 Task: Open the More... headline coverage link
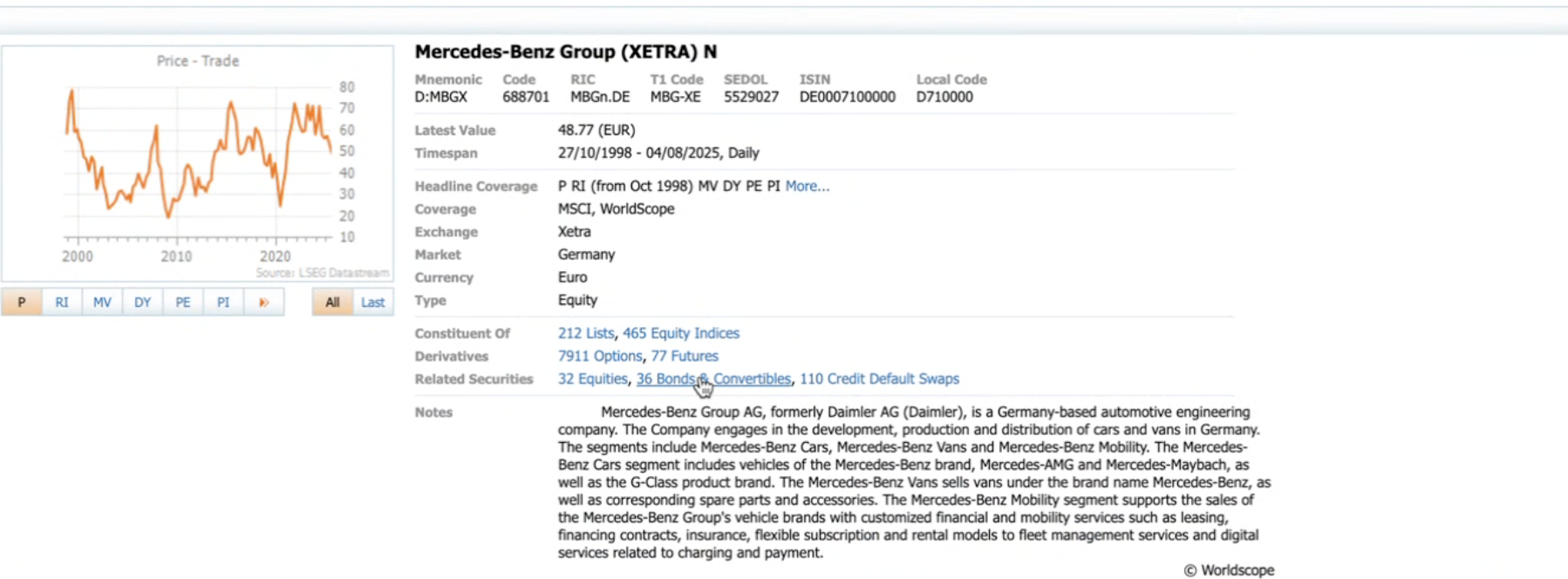pos(808,186)
